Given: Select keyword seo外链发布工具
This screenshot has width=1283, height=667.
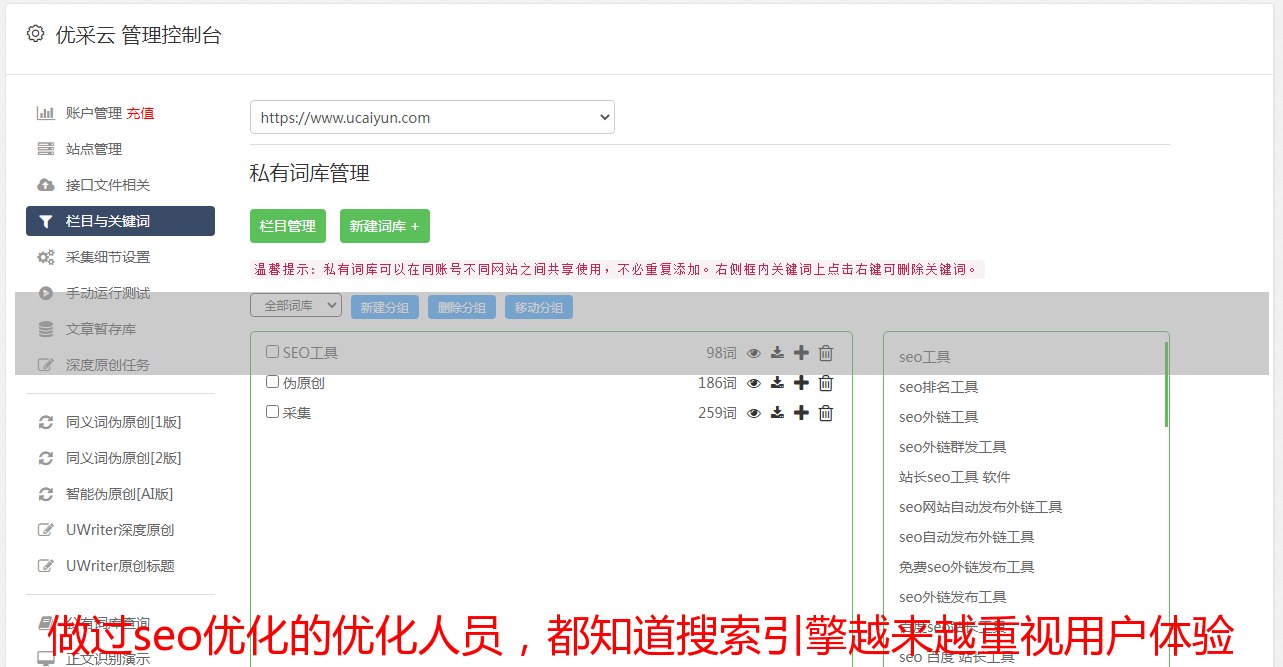Looking at the screenshot, I should tap(952, 597).
